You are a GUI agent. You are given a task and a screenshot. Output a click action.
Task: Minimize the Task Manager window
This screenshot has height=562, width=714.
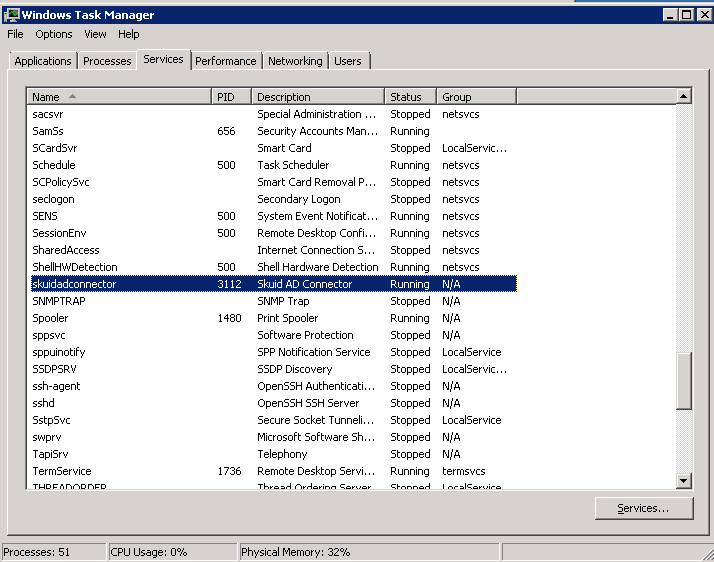point(669,15)
